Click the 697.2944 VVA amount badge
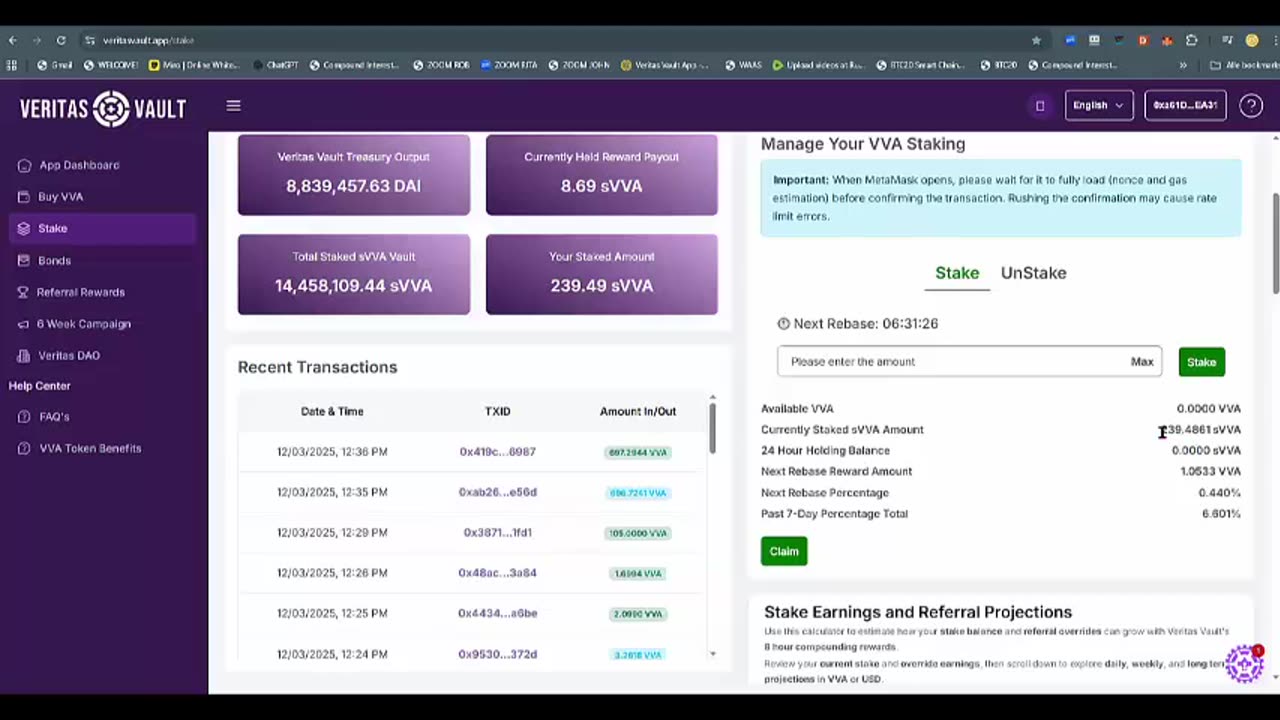Screen dimensions: 1280x720 coord(637,452)
